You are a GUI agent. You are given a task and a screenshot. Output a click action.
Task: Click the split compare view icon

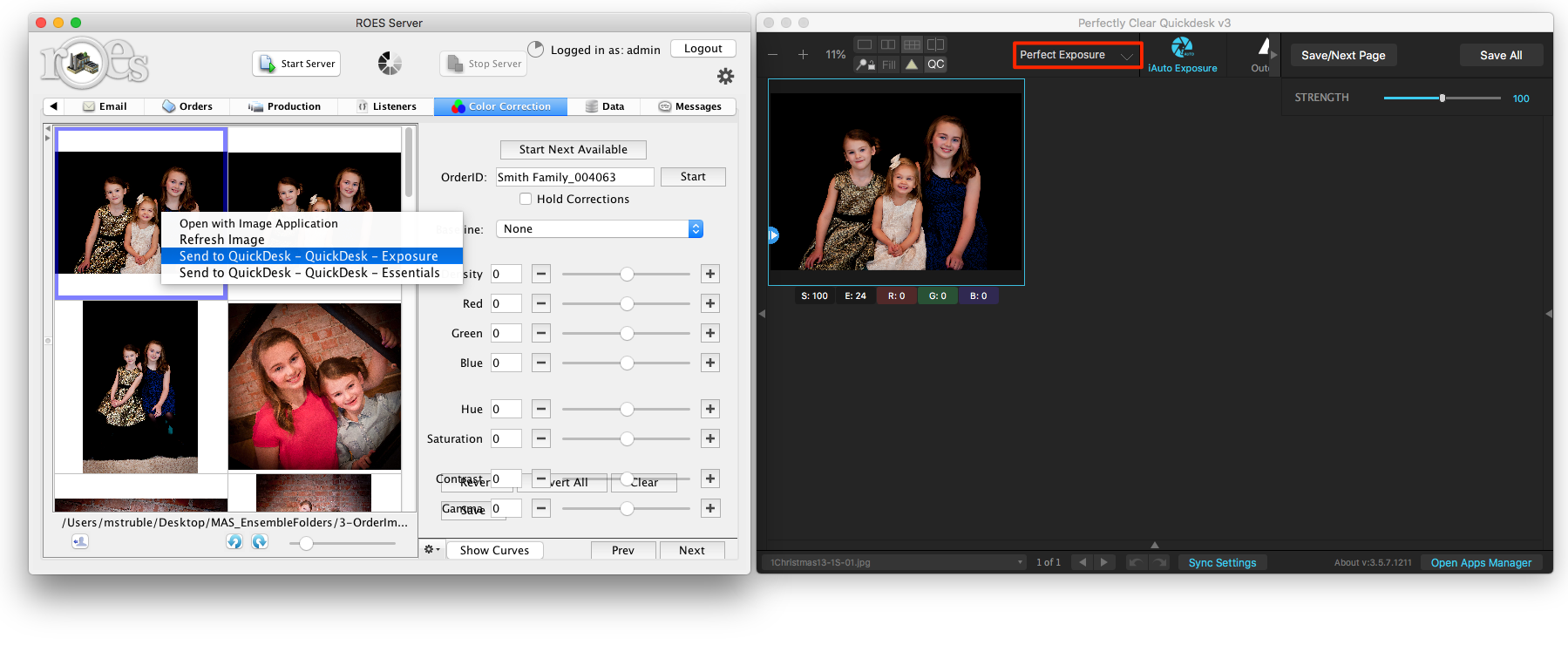935,44
